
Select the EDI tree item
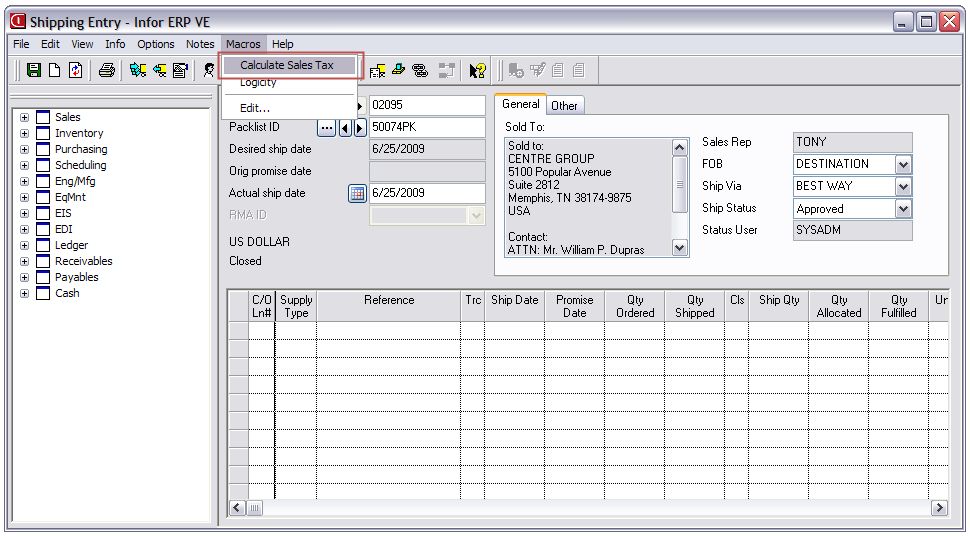point(64,229)
